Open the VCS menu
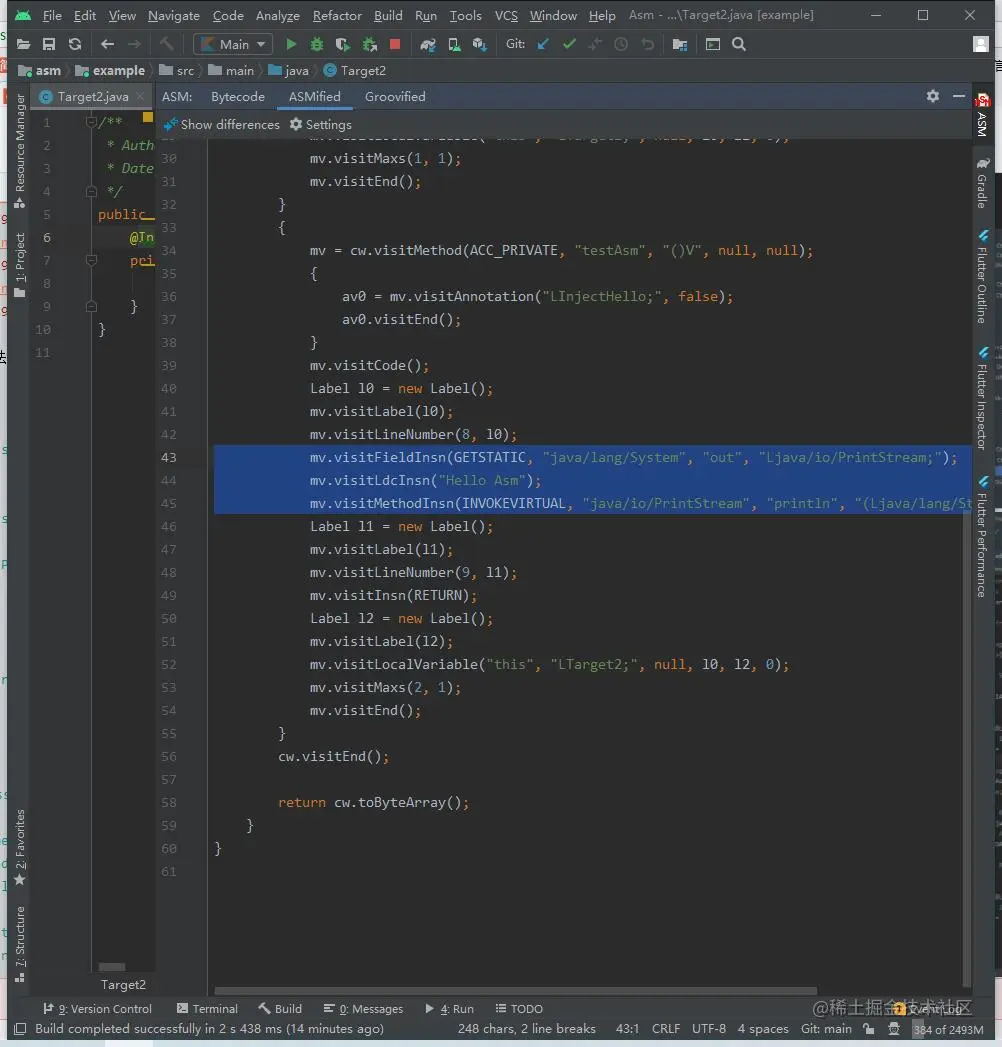 click(506, 15)
